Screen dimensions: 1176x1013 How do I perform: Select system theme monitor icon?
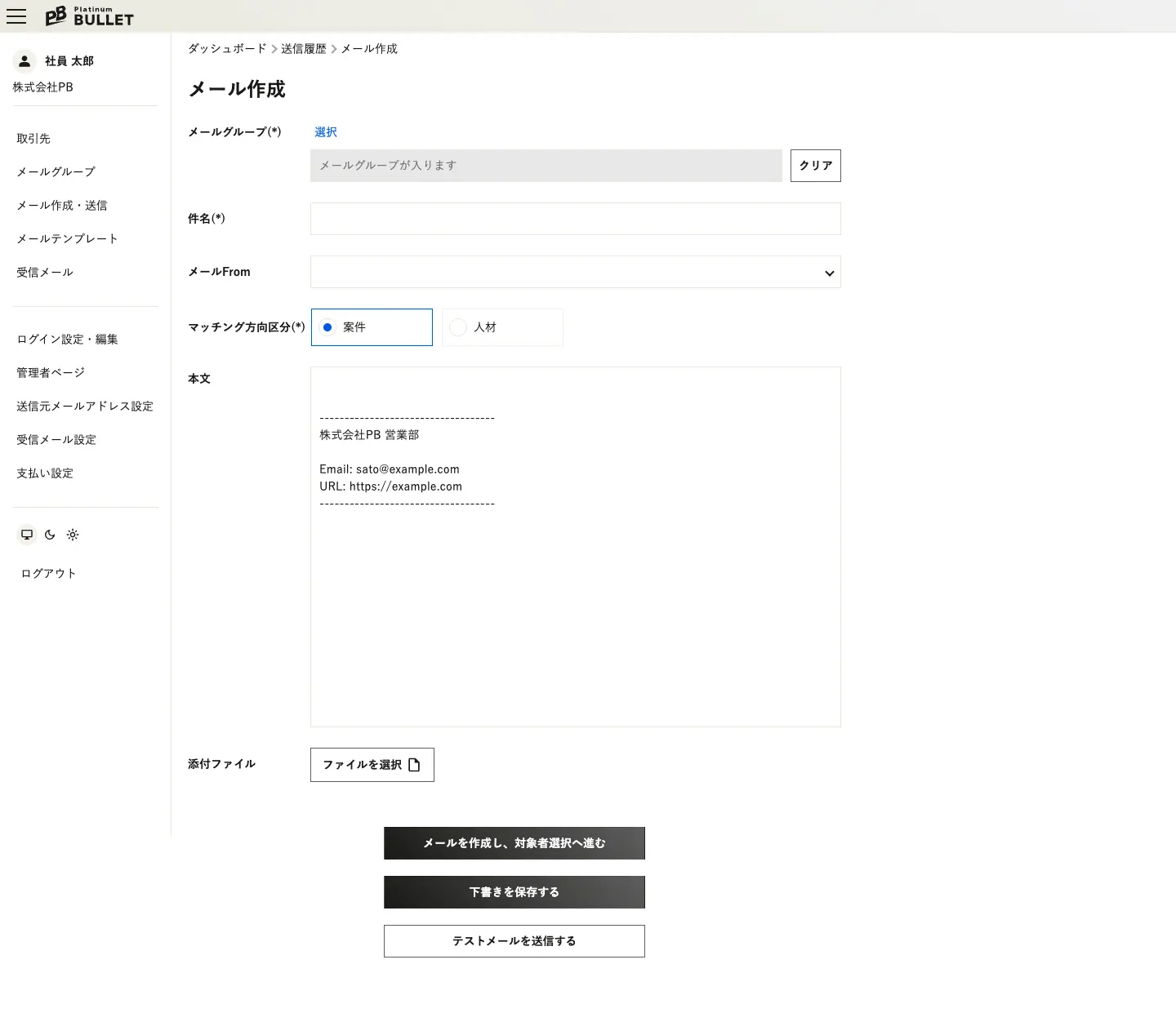[x=27, y=535]
